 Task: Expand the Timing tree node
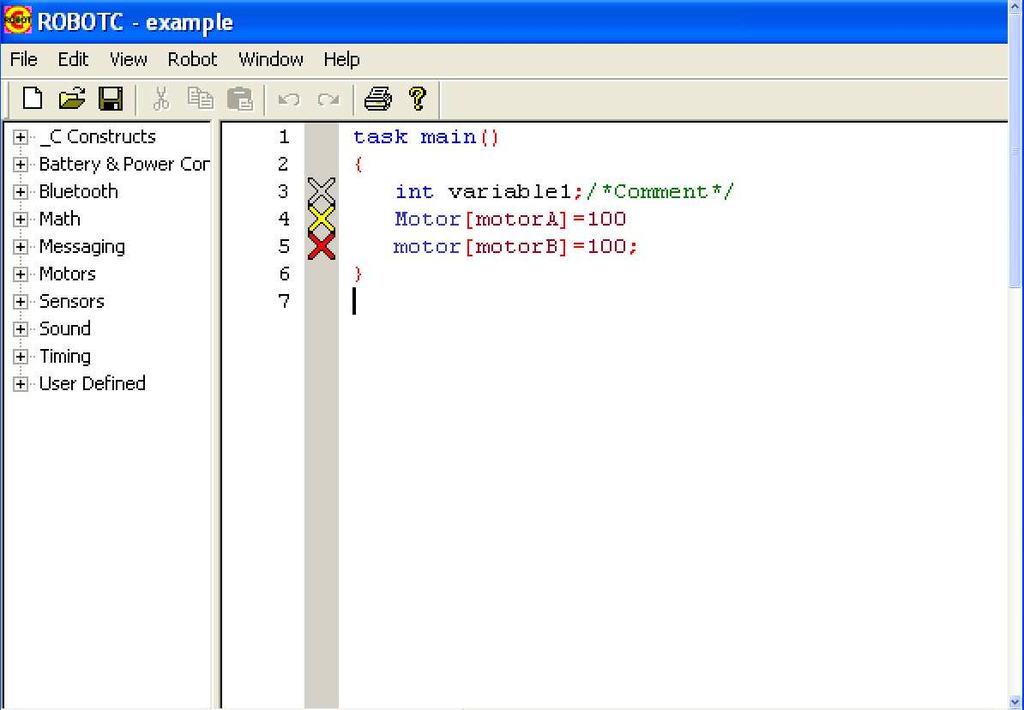(20, 357)
